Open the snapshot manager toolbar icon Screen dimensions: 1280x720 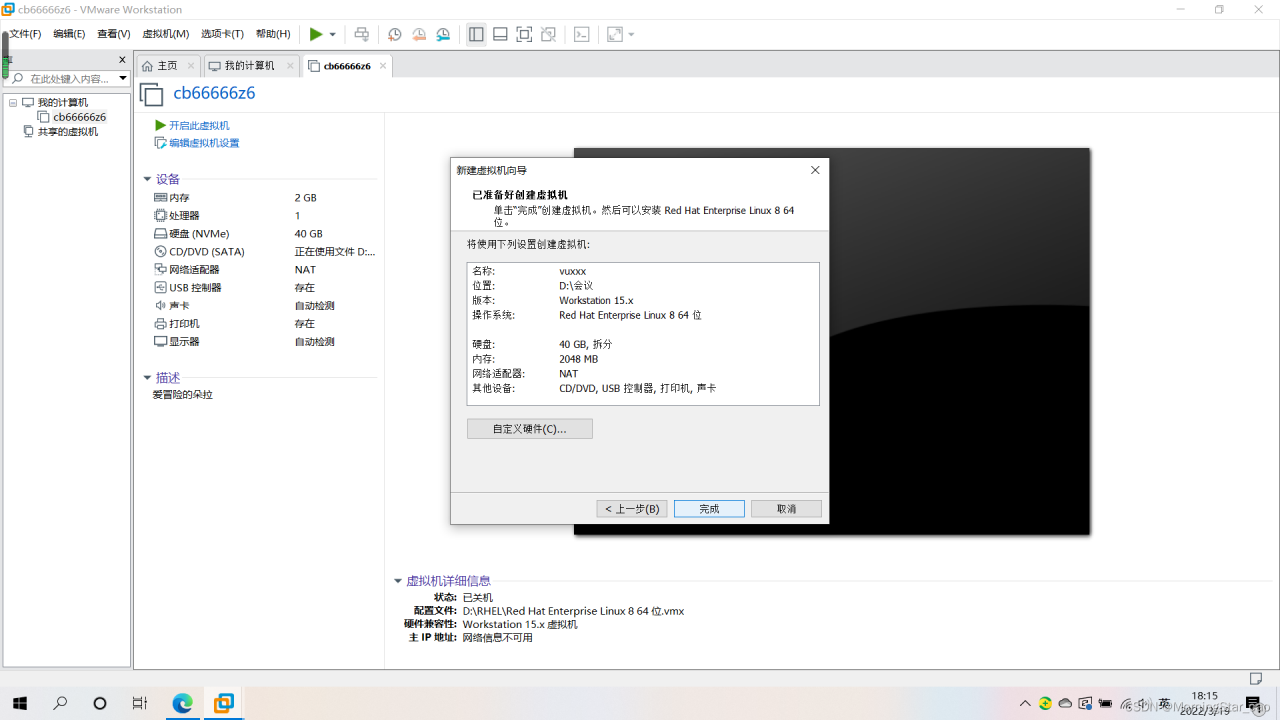tap(443, 34)
